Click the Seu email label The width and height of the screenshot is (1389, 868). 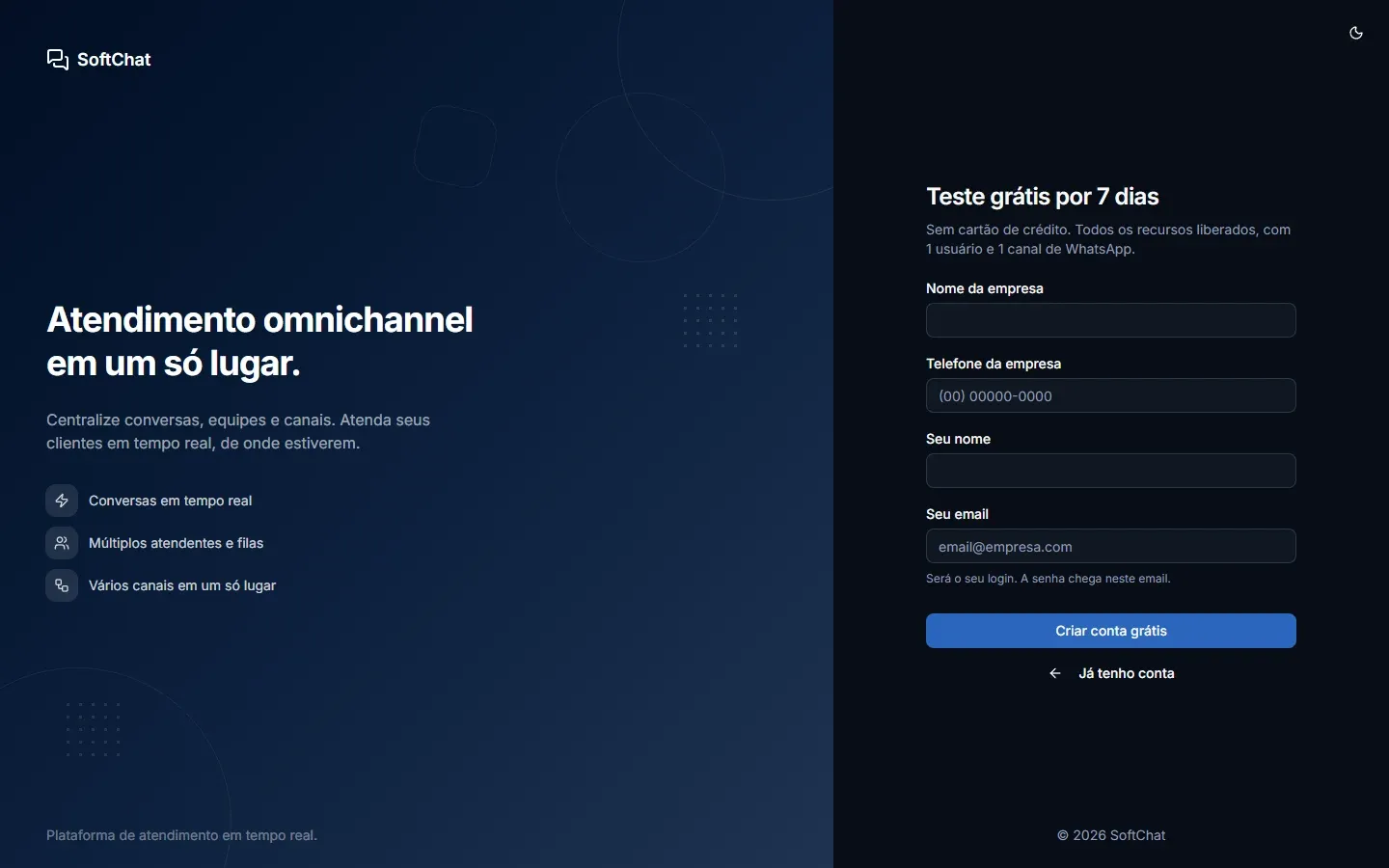[957, 514]
